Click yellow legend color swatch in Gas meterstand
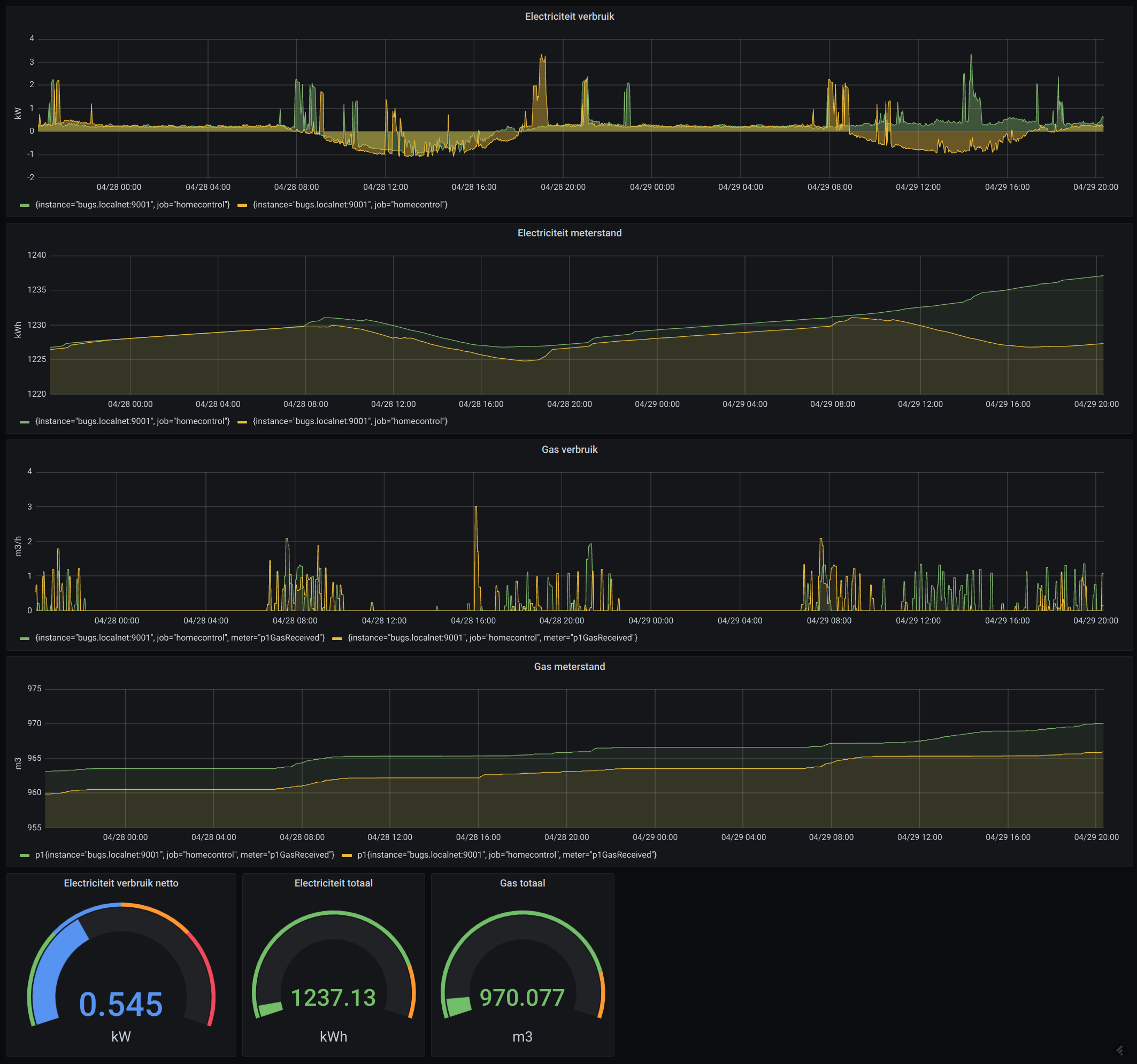Screen dimensions: 1137x1064 pos(347,855)
